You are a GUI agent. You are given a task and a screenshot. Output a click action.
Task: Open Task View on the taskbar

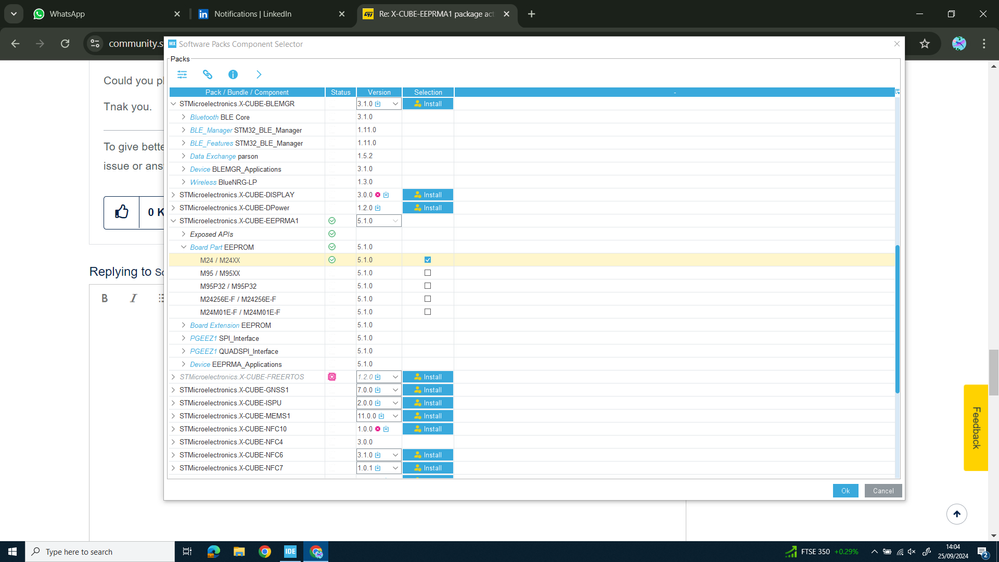coord(187,552)
